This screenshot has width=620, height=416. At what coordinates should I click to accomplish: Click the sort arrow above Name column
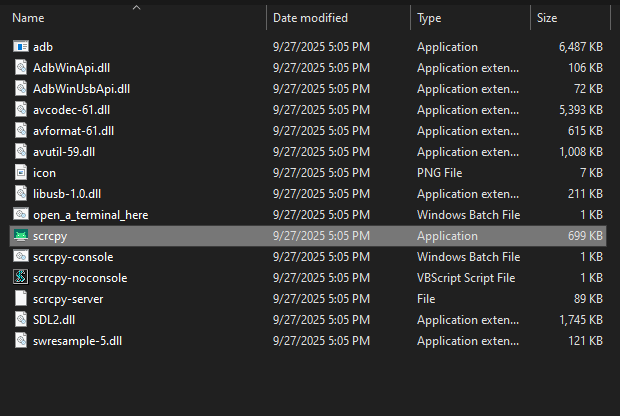pos(136,7)
